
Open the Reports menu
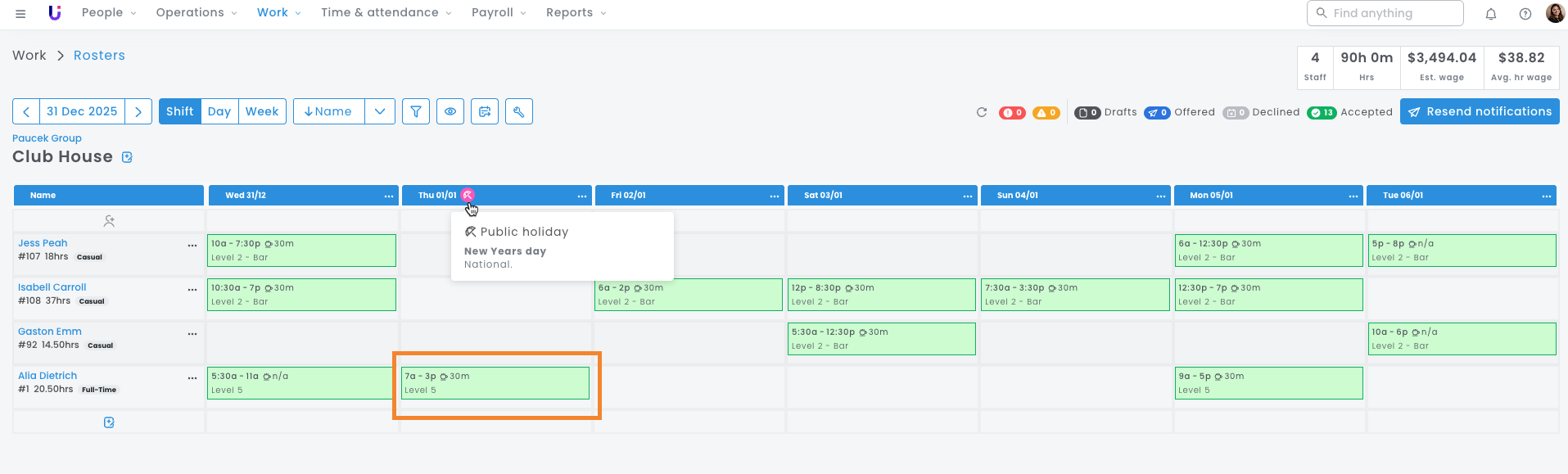click(x=576, y=13)
